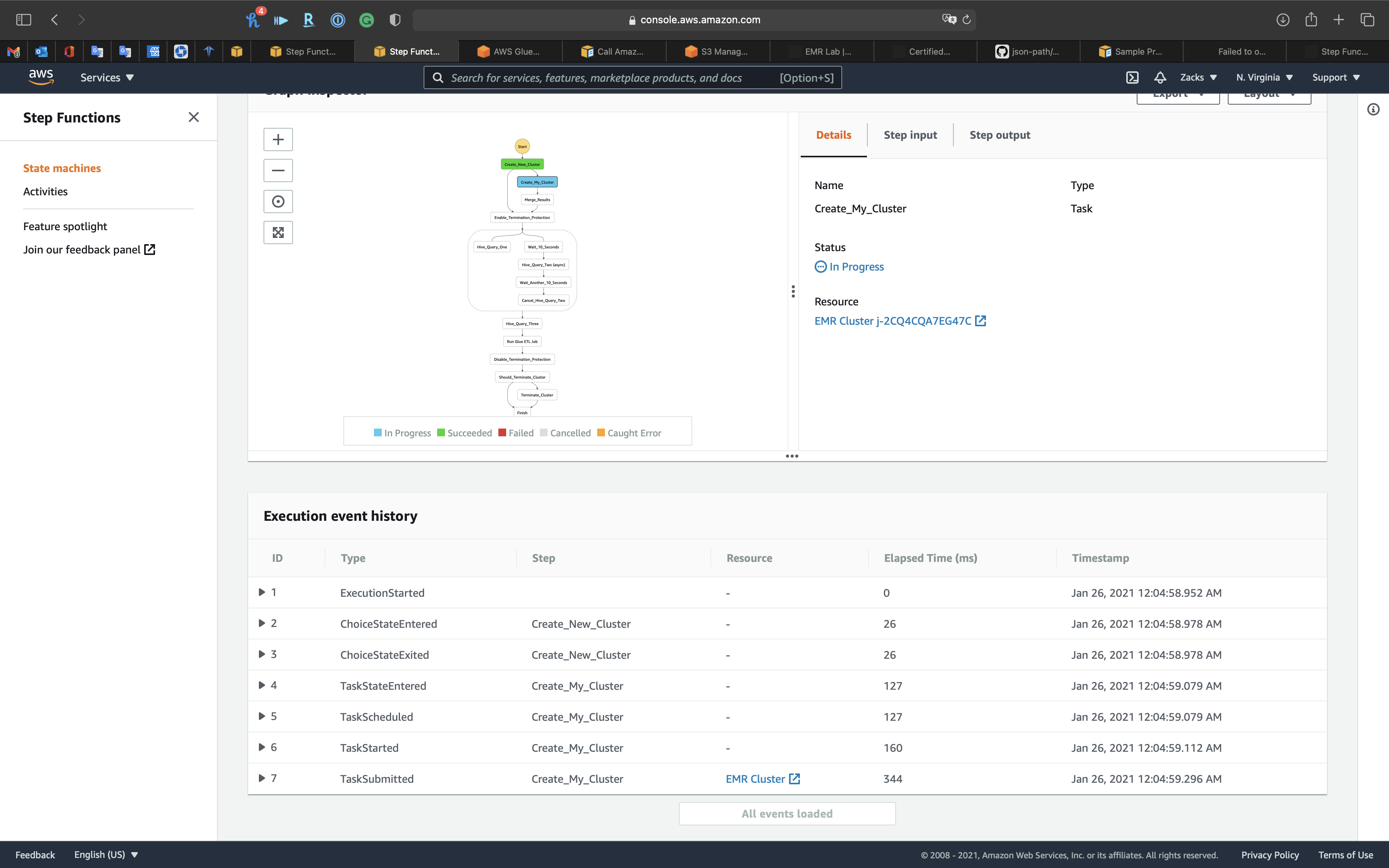Viewport: 1389px width, 868px height.
Task: Open the AWS CloudShell icon
Action: pyautogui.click(x=1132, y=77)
